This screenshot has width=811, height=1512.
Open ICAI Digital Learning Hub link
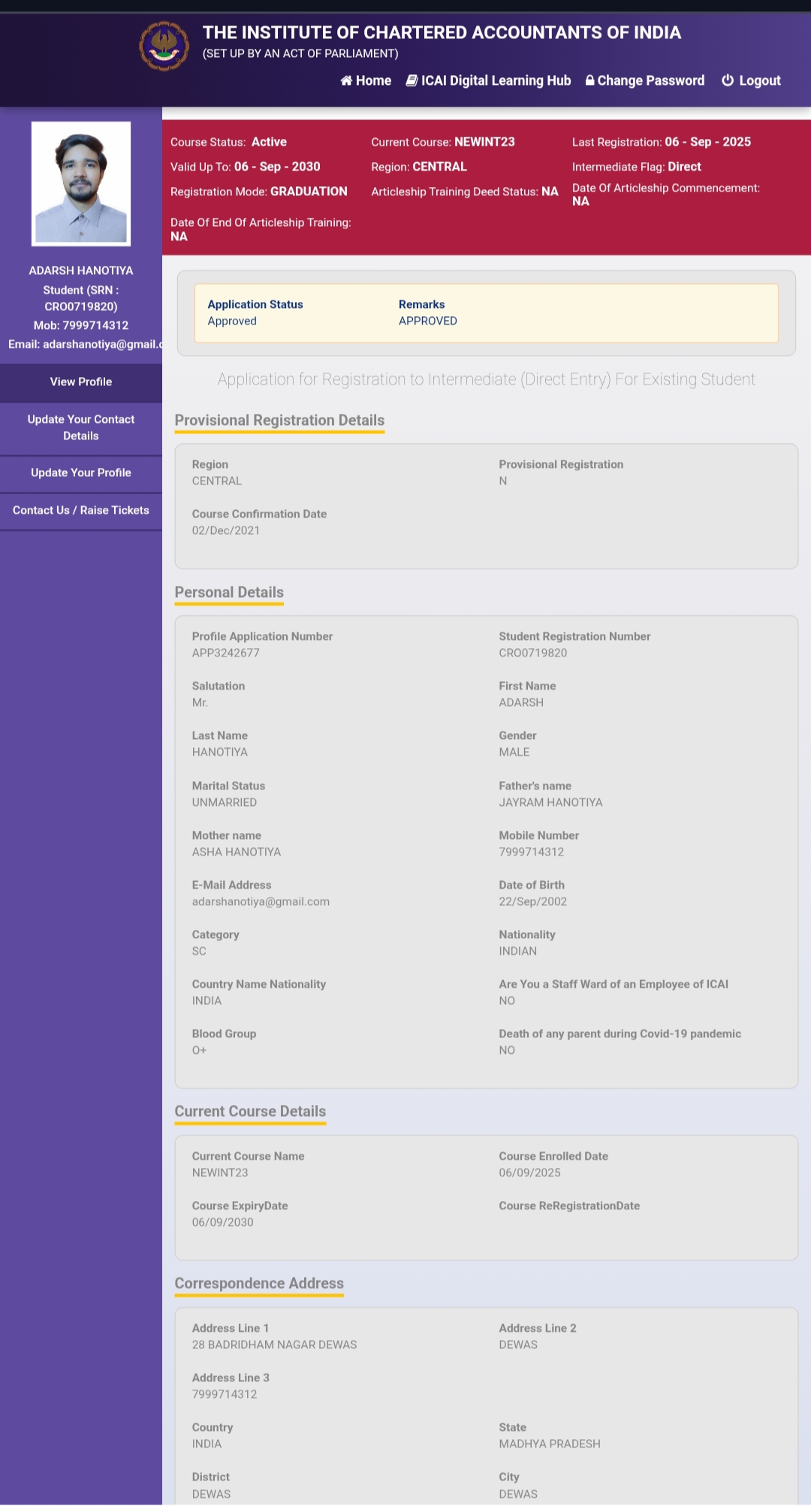point(496,80)
